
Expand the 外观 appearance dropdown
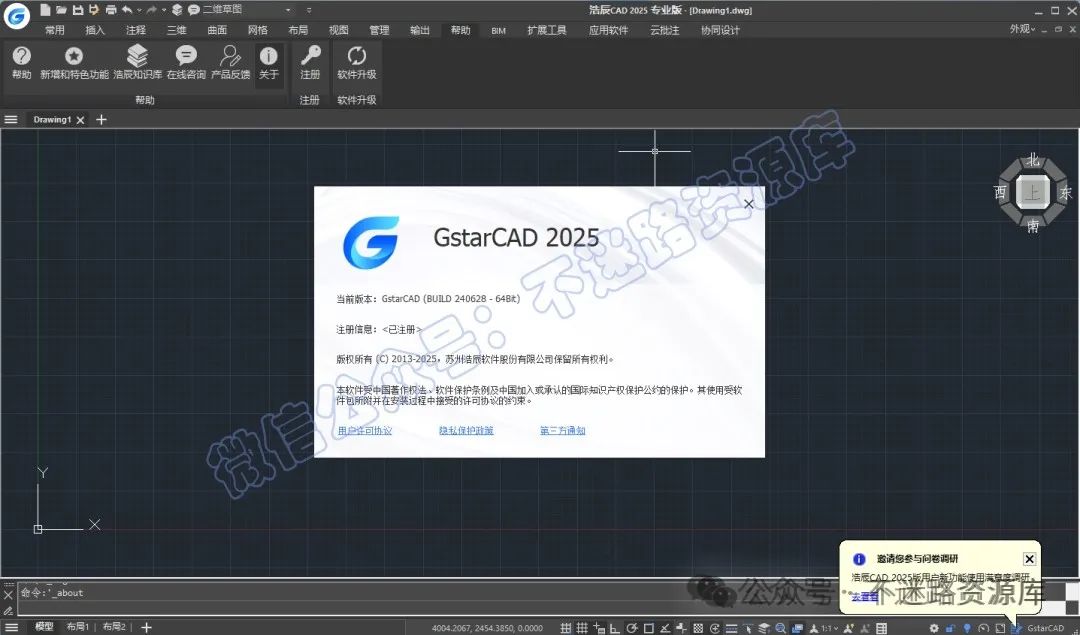coord(1022,29)
